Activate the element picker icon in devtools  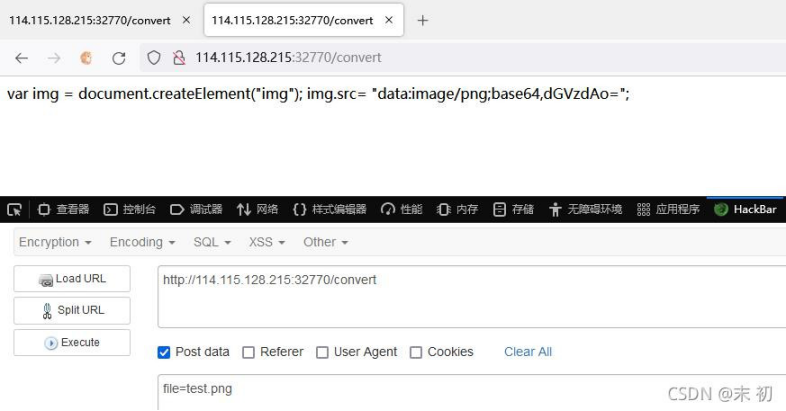pos(15,210)
